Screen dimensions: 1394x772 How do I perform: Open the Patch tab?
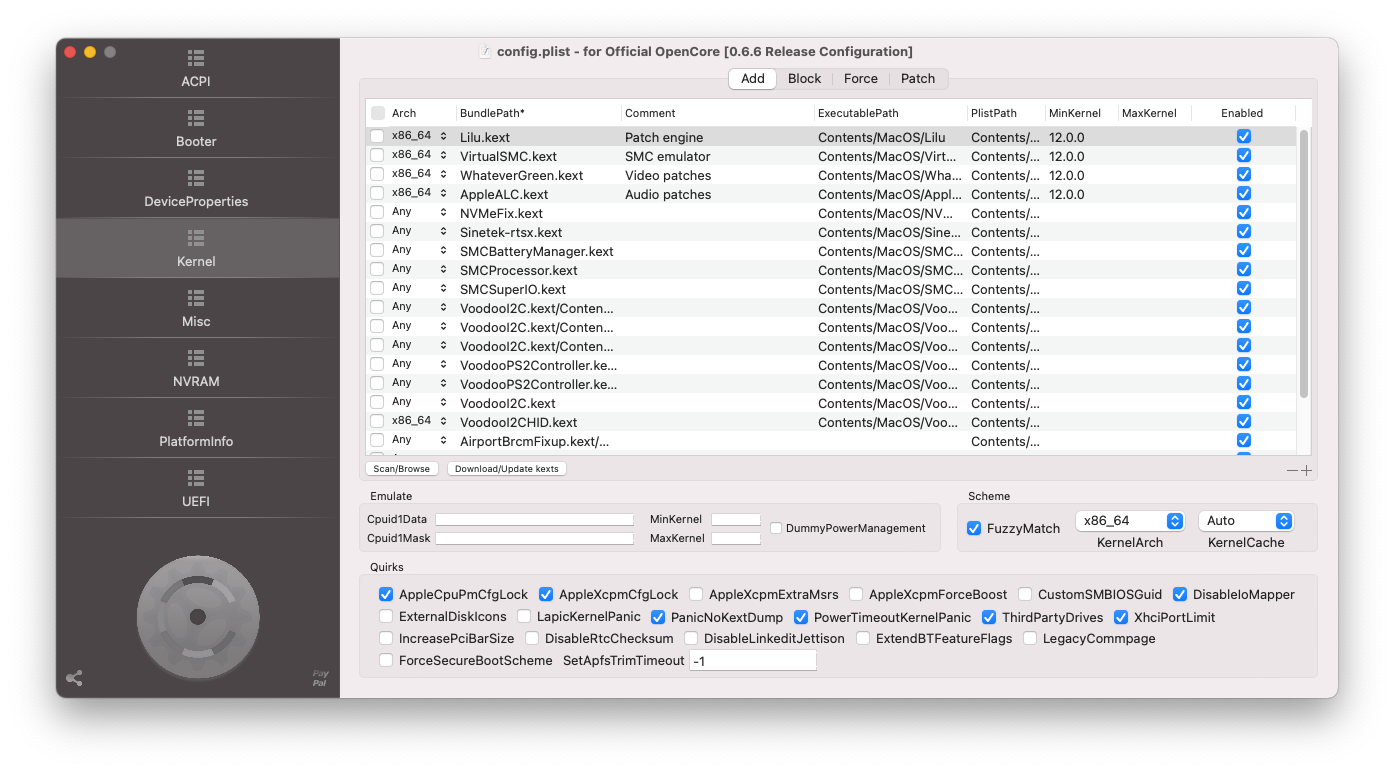tap(918, 79)
